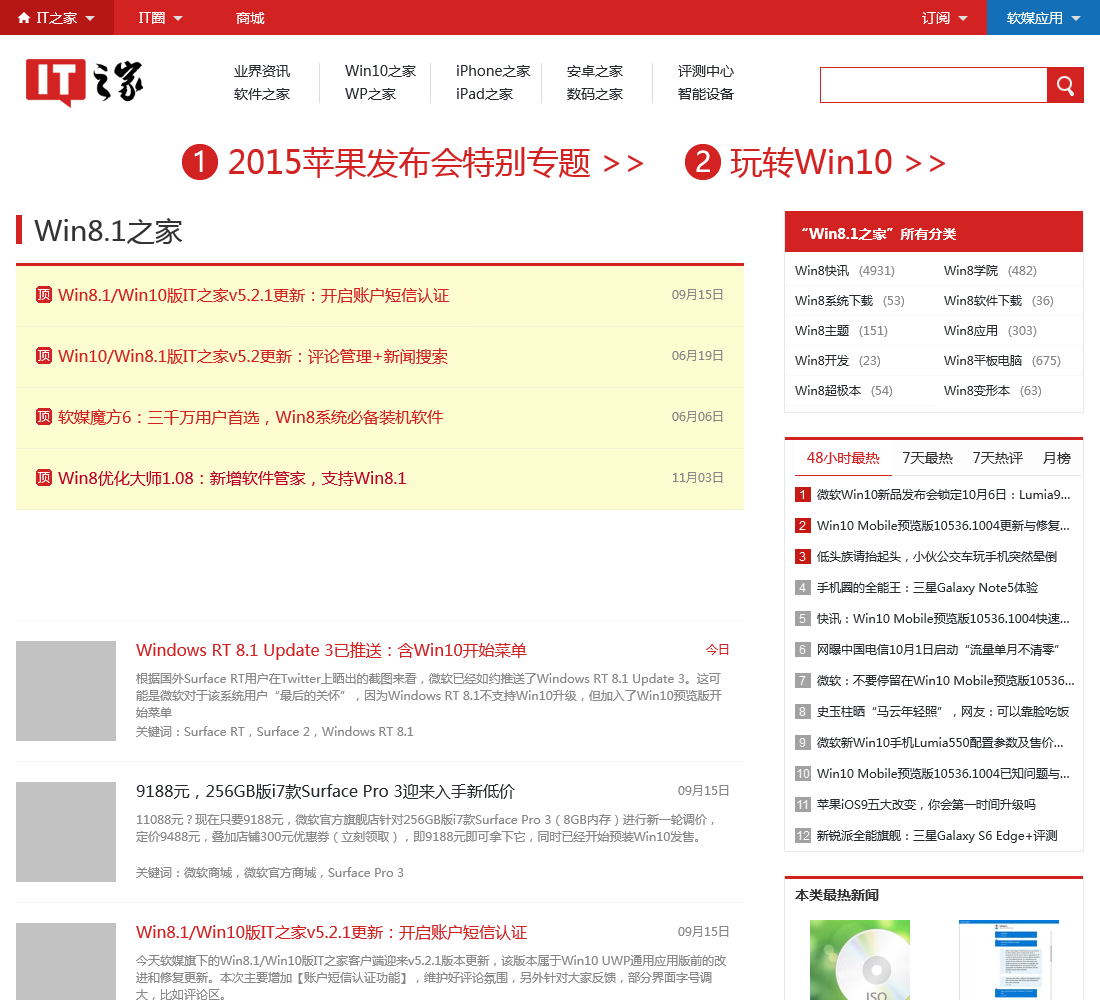Click the circled 2 before 玩转Win10 banner
Viewport: 1100px width, 1000px height.
point(703,162)
